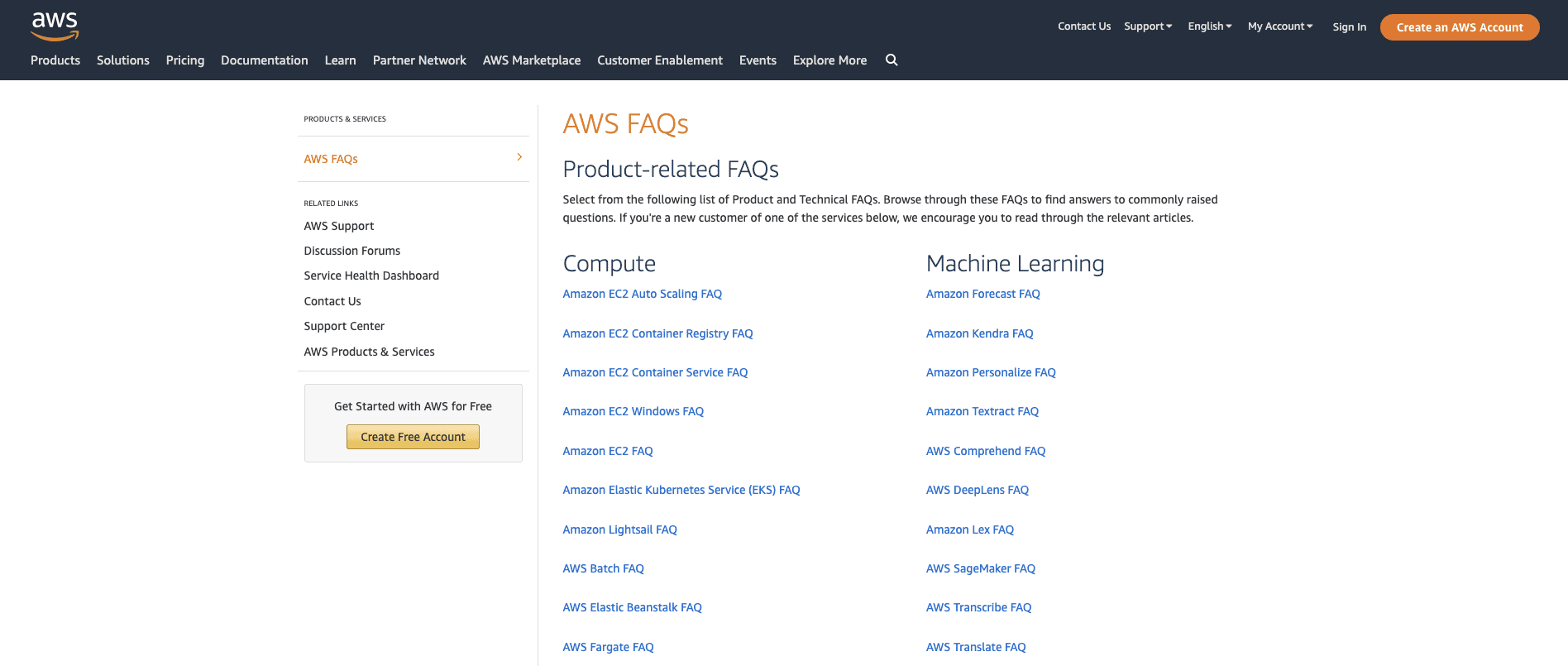The width and height of the screenshot is (1568, 666).
Task: Open the Amazon Elastic Kubernetes Service FAQ
Action: click(681, 490)
